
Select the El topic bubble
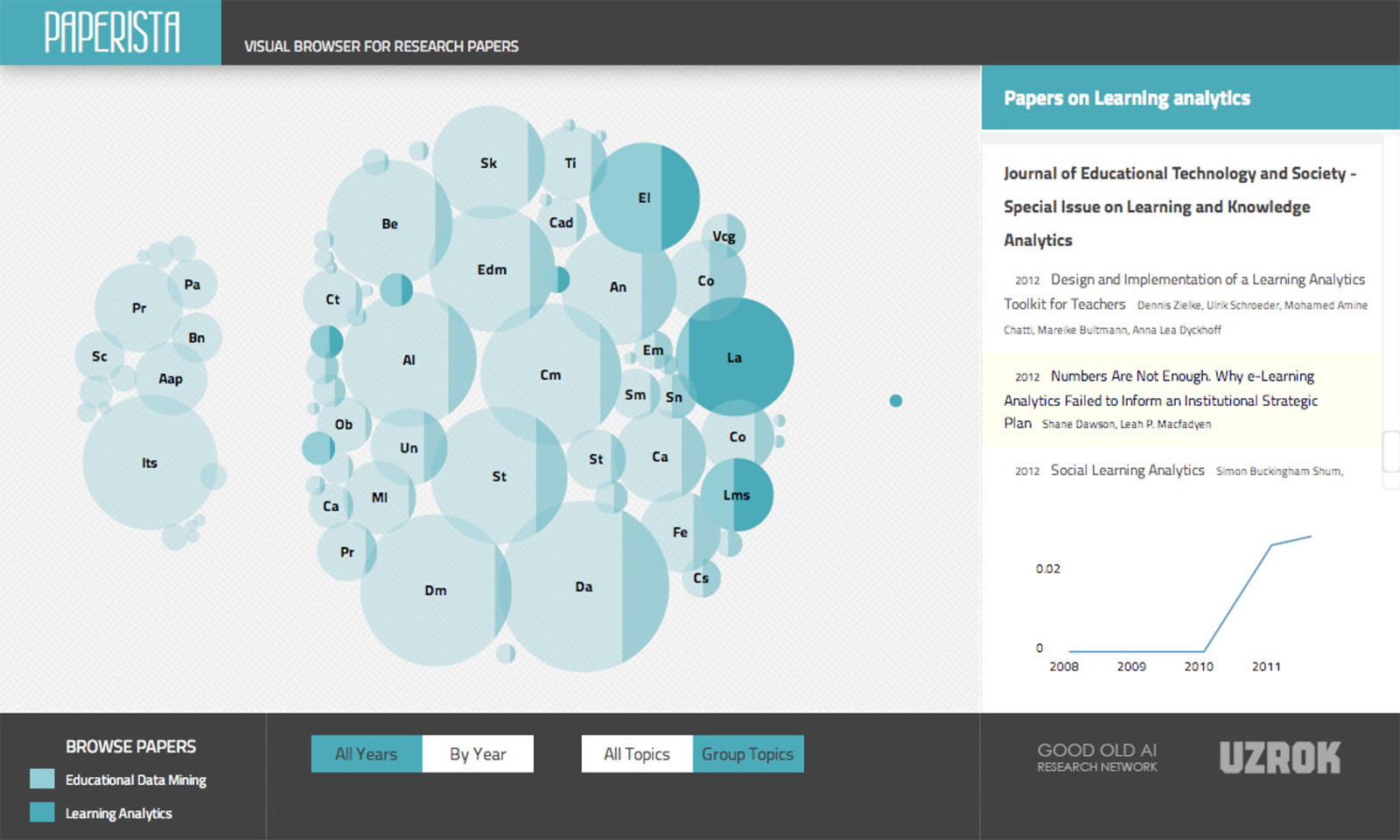click(x=644, y=198)
